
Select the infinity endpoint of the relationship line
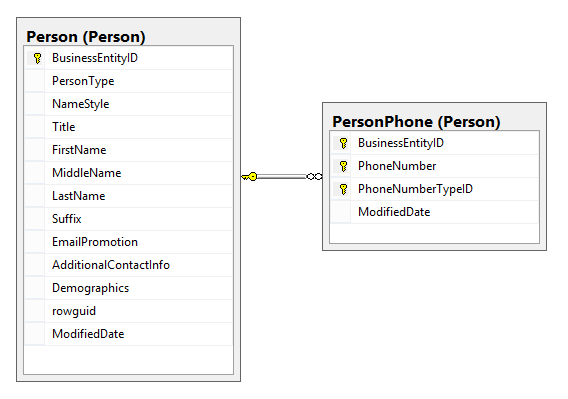(x=314, y=176)
